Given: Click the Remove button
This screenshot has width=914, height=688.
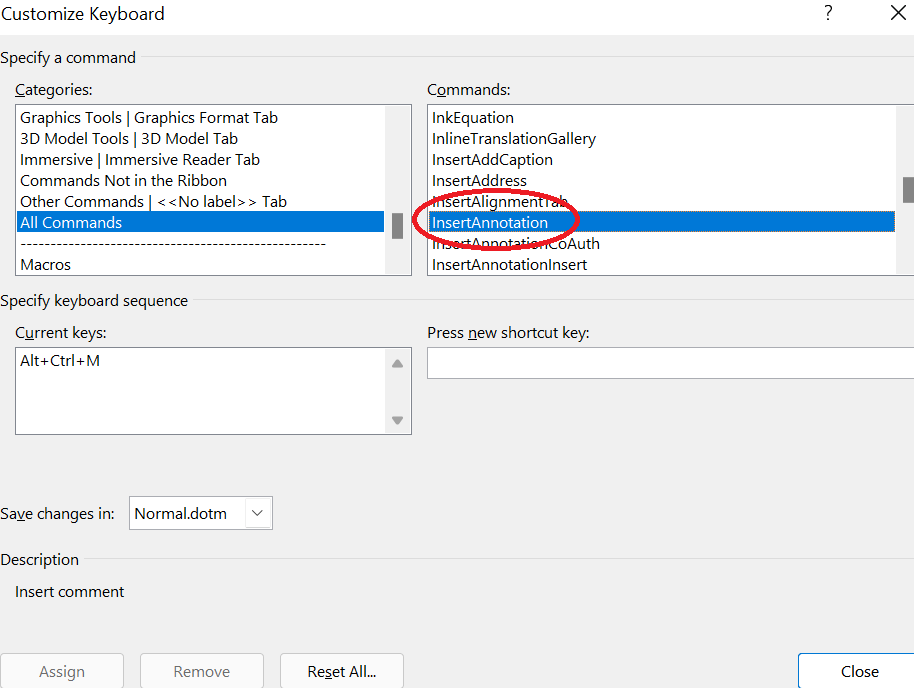Looking at the screenshot, I should coord(202,672).
